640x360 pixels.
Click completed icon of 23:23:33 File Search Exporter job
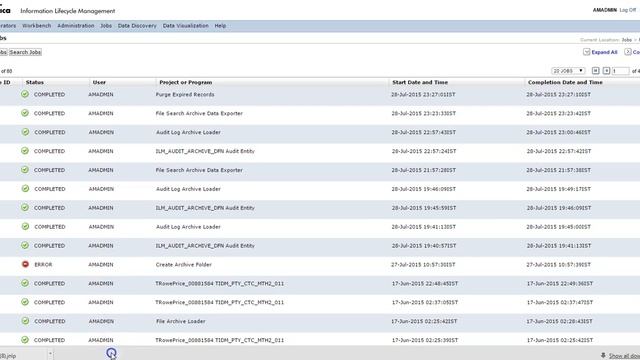coord(25,113)
